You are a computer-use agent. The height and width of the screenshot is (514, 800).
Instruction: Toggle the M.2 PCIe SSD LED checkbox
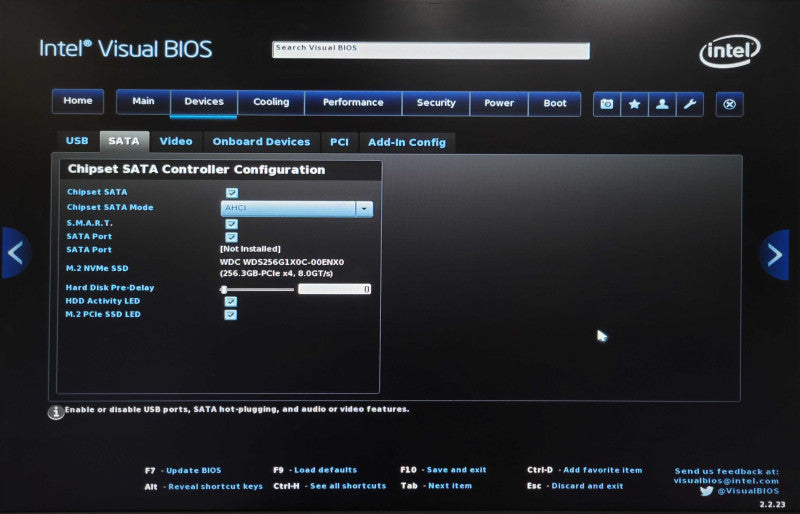click(231, 314)
